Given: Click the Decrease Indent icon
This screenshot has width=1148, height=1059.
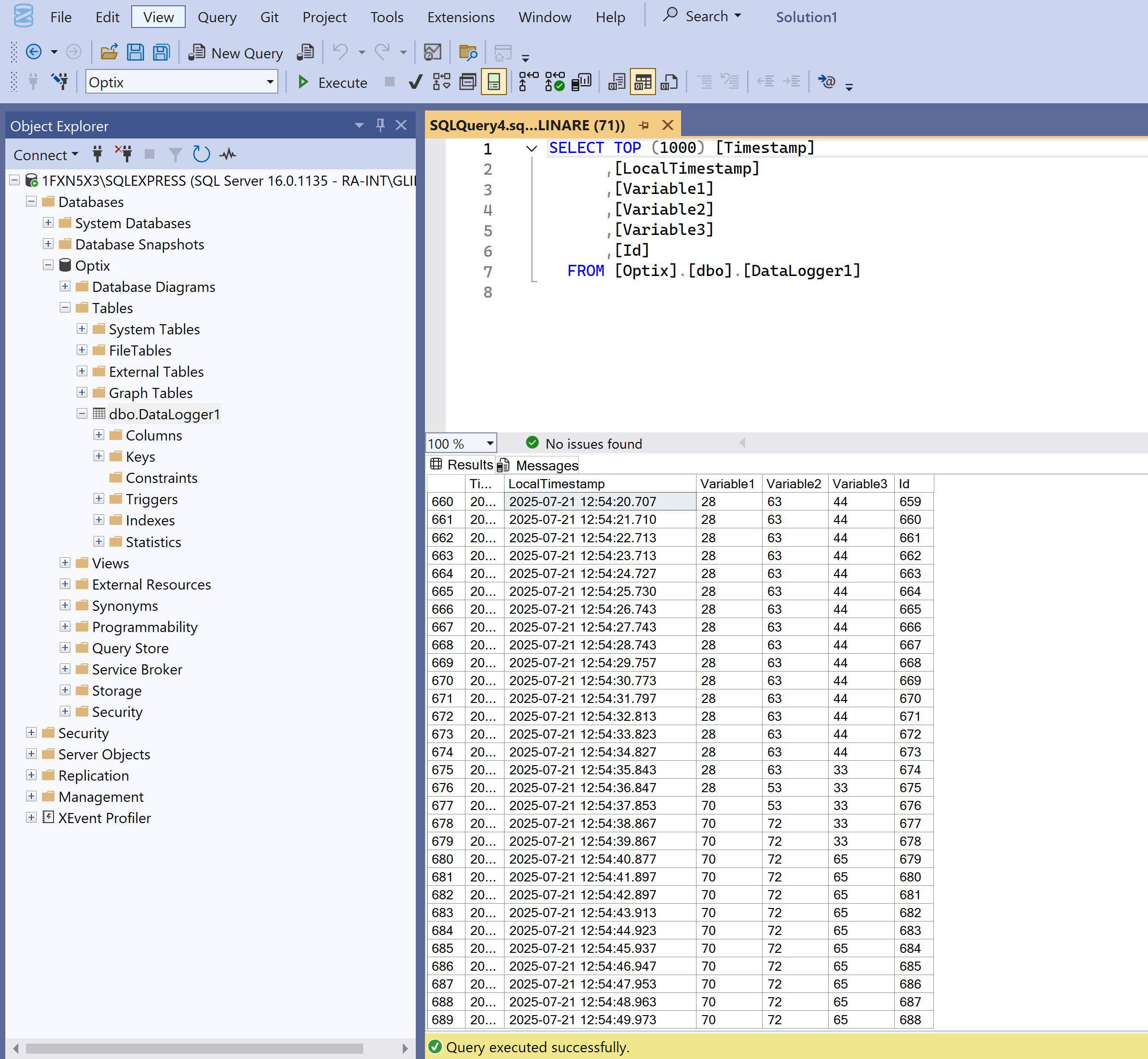Looking at the screenshot, I should coord(765,82).
